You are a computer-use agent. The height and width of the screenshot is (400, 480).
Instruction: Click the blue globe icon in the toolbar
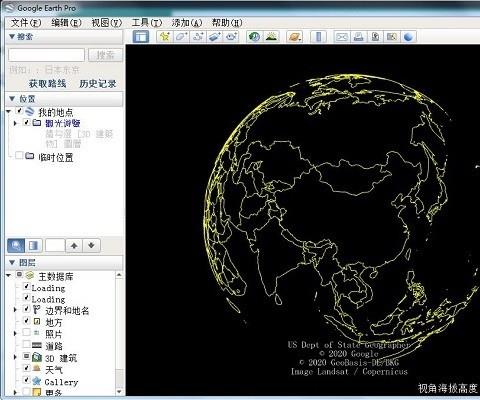tap(409, 36)
